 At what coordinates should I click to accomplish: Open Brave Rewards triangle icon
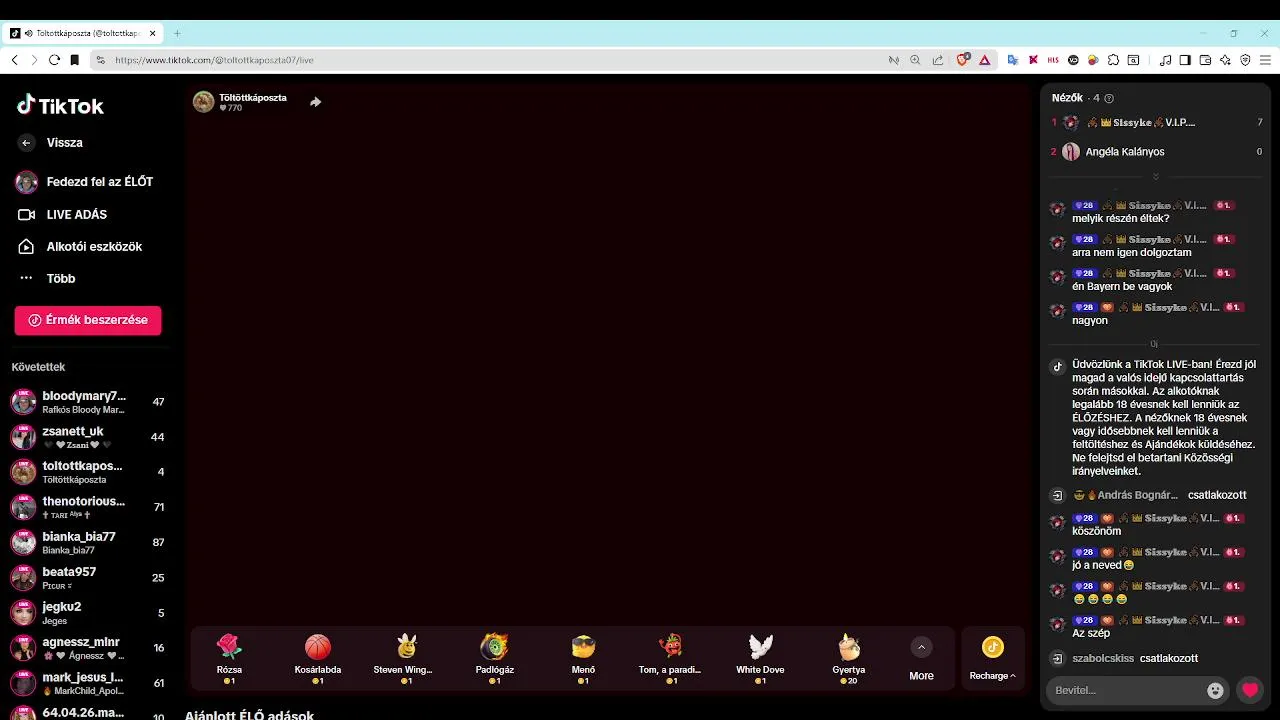[x=984, y=60]
